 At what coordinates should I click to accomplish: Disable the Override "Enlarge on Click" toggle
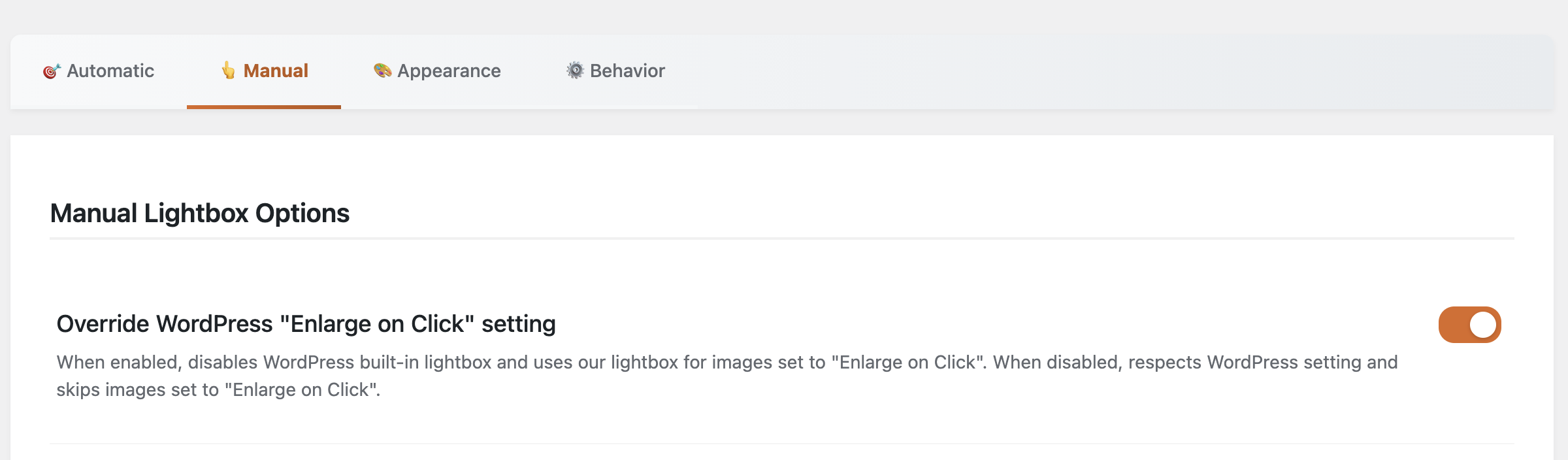pyautogui.click(x=1469, y=325)
